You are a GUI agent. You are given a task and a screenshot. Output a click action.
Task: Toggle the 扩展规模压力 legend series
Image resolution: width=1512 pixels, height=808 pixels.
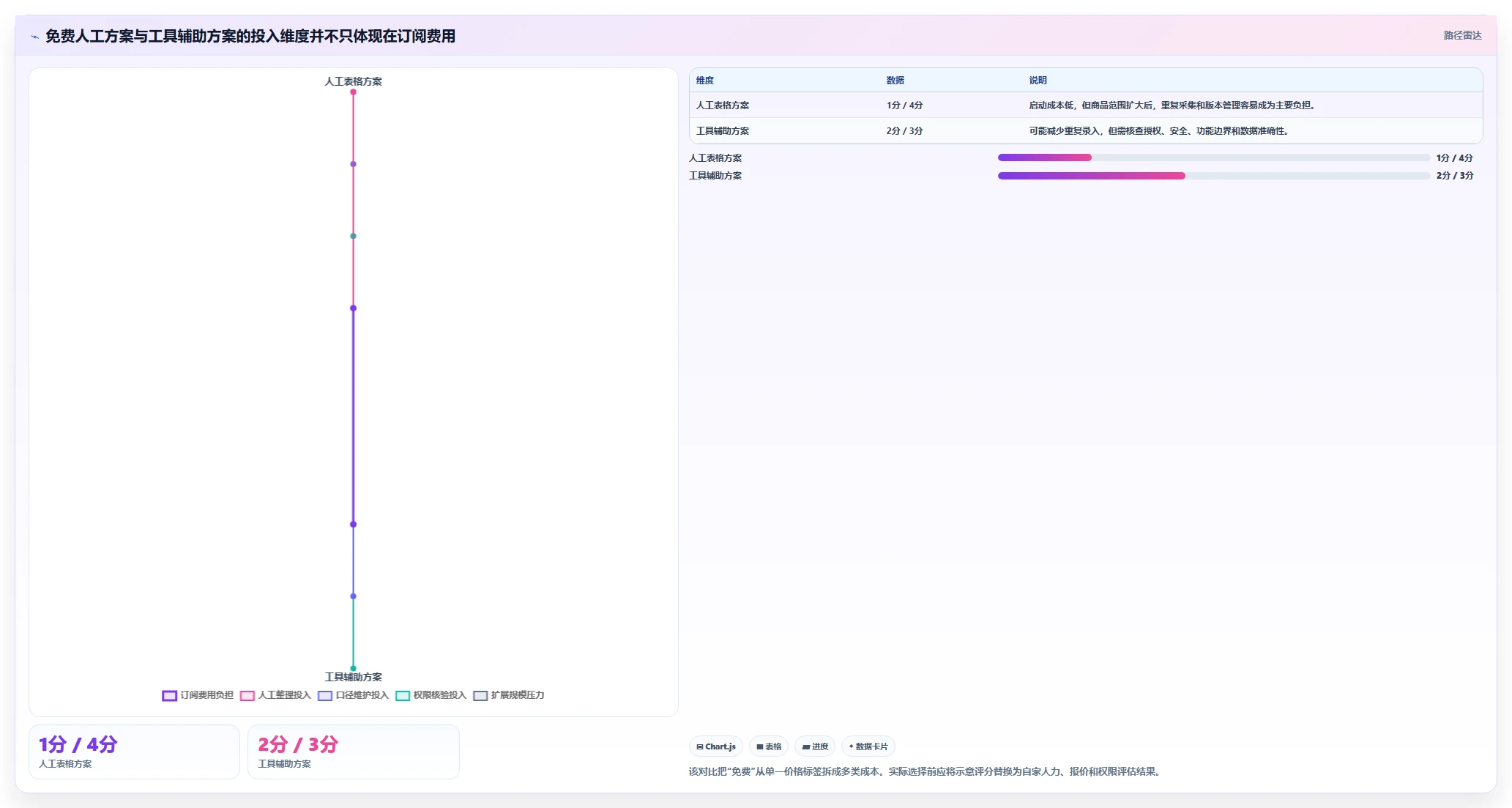509,695
